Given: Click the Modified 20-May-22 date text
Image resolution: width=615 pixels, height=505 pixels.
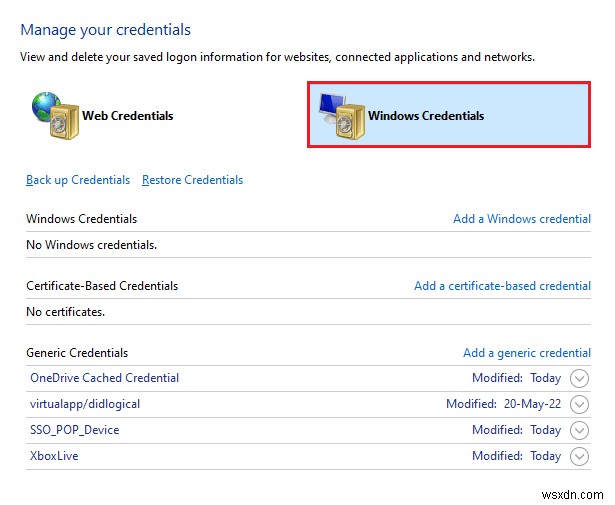Looking at the screenshot, I should (503, 404).
